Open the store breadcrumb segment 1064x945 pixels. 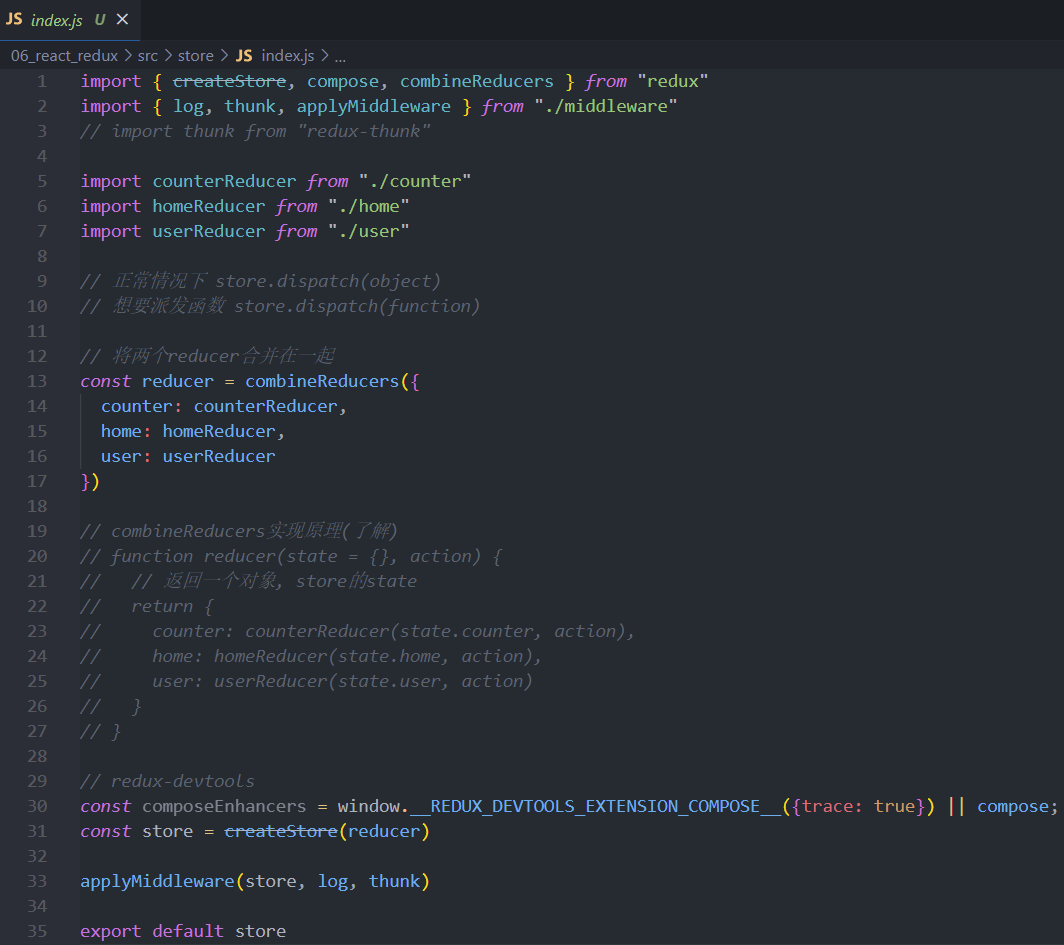[x=195, y=56]
